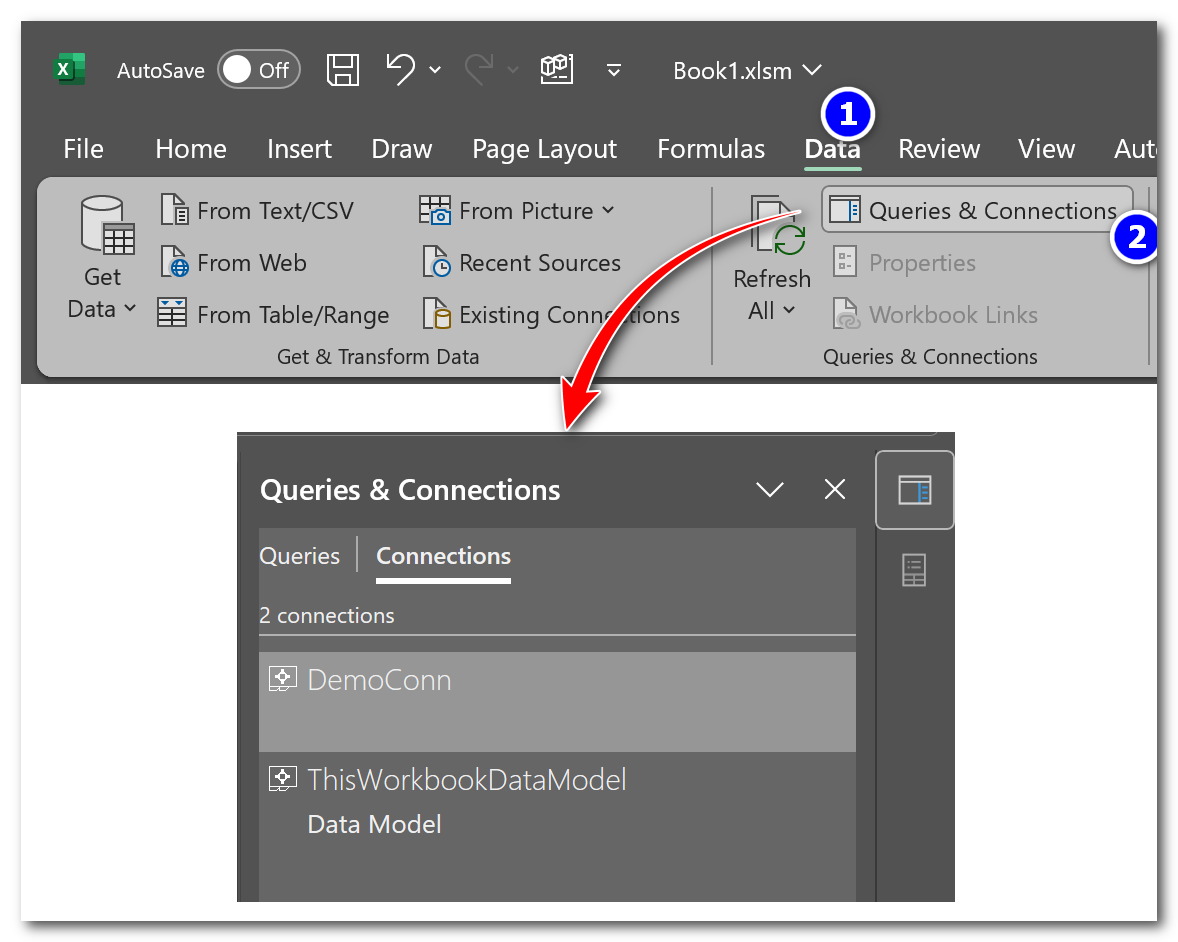Image resolution: width=1178 pixels, height=942 pixels.
Task: Click the From Picture camera icon
Action: click(x=435, y=210)
